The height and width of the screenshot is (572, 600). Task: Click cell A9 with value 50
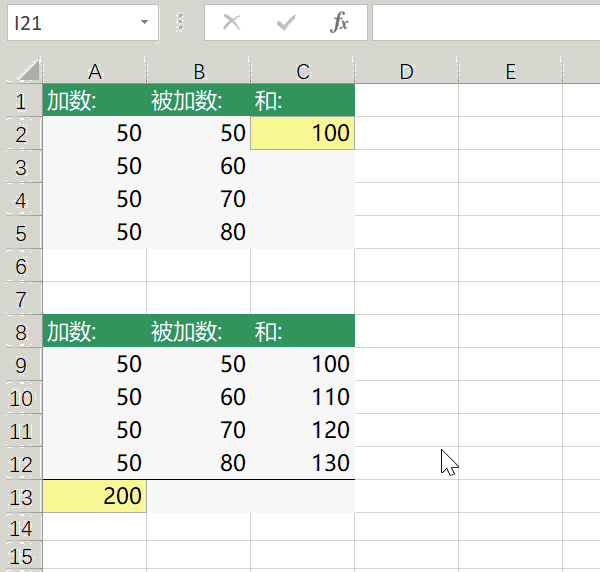coord(95,364)
